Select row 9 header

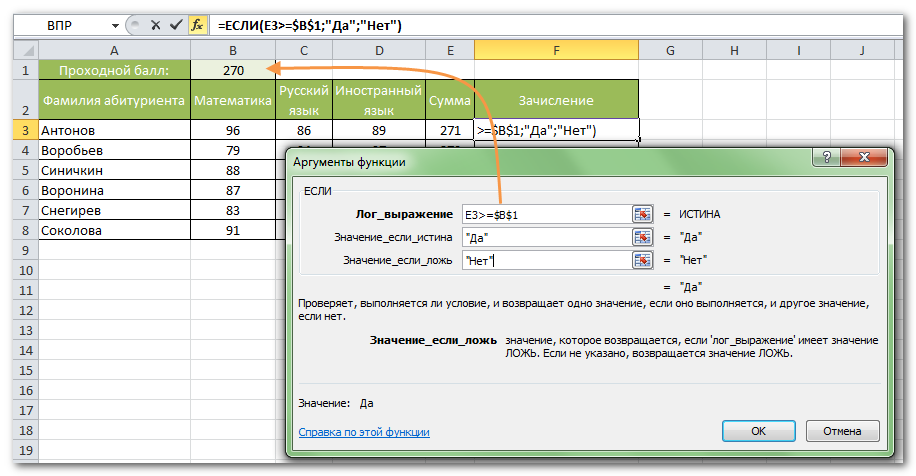(x=26, y=250)
